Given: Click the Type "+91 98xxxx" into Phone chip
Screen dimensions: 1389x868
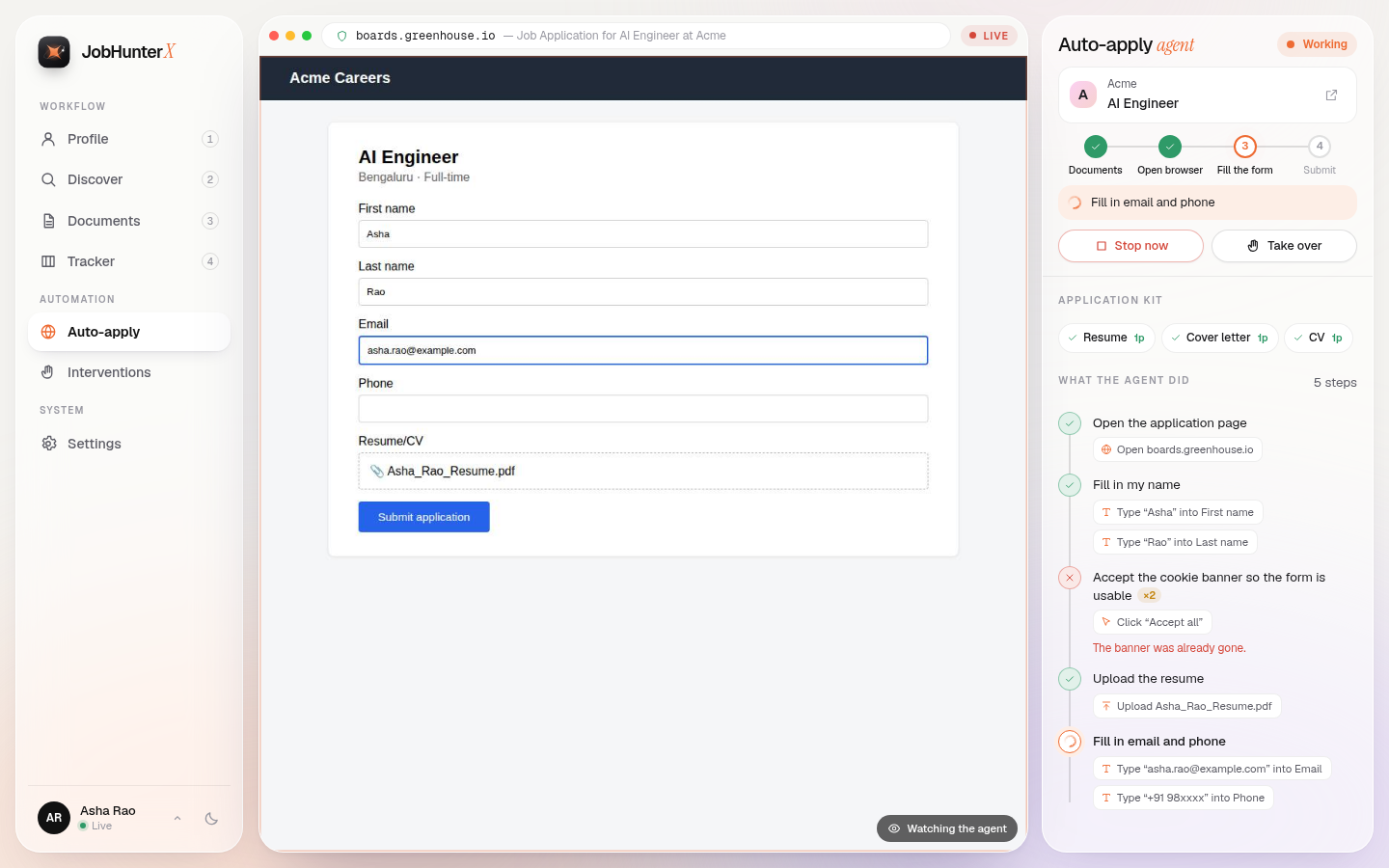Looking at the screenshot, I should pyautogui.click(x=1183, y=798).
